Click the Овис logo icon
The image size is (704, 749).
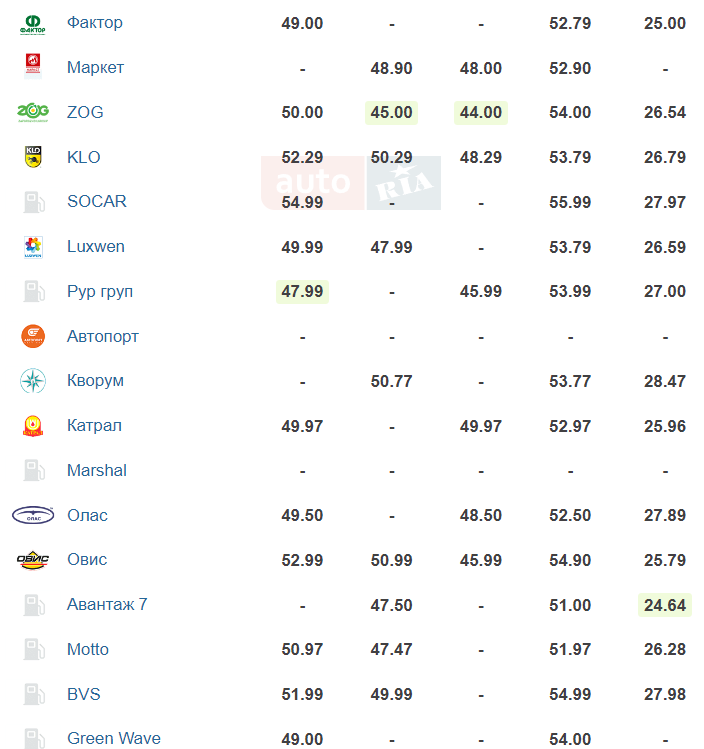point(33,560)
